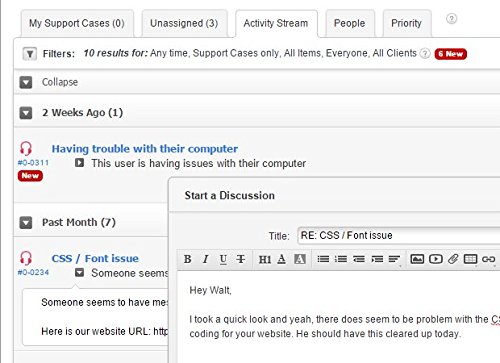Image resolution: width=500 pixels, height=363 pixels.
Task: Toggle strikethrough formatting
Action: 241,259
